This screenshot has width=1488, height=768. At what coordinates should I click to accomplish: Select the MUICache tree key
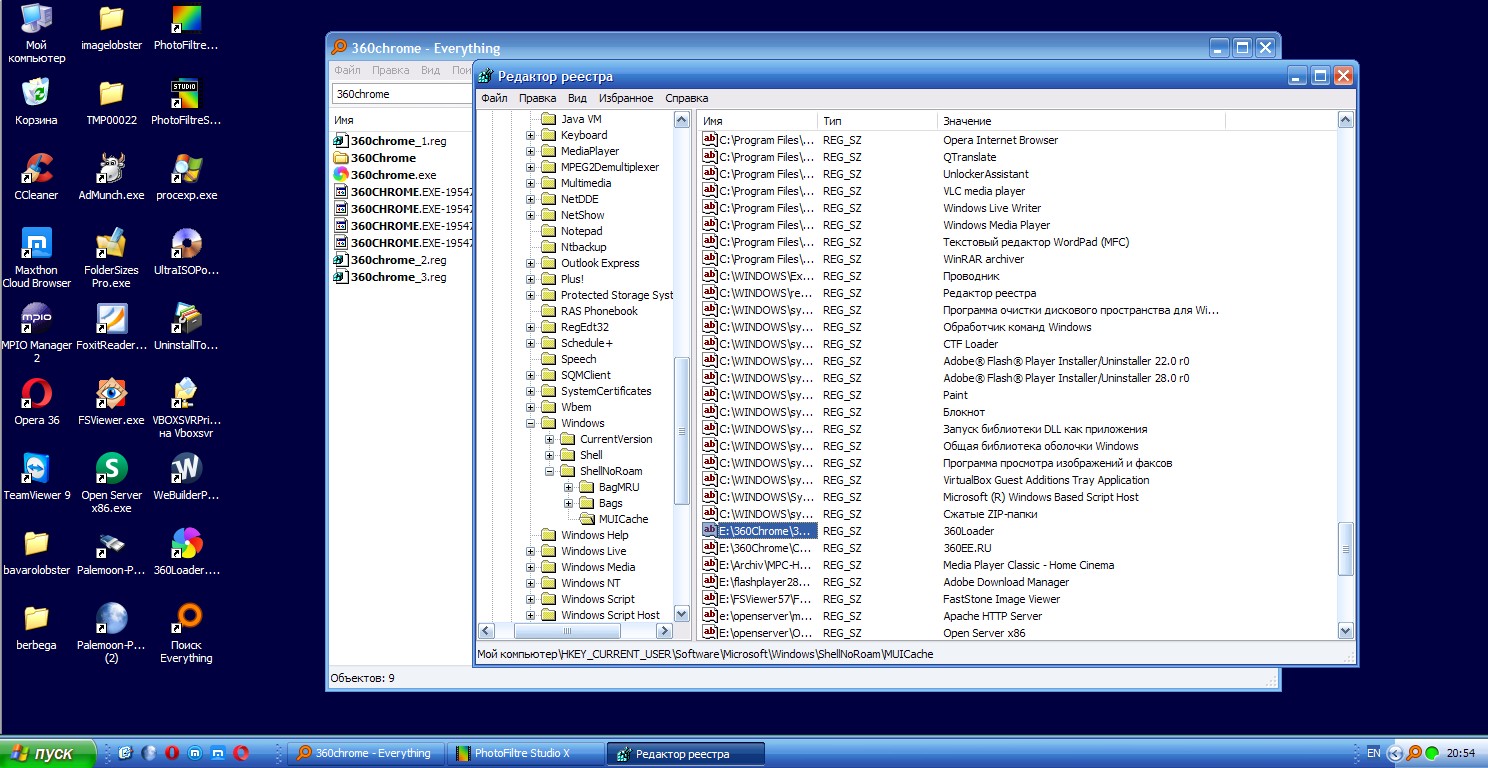click(623, 519)
